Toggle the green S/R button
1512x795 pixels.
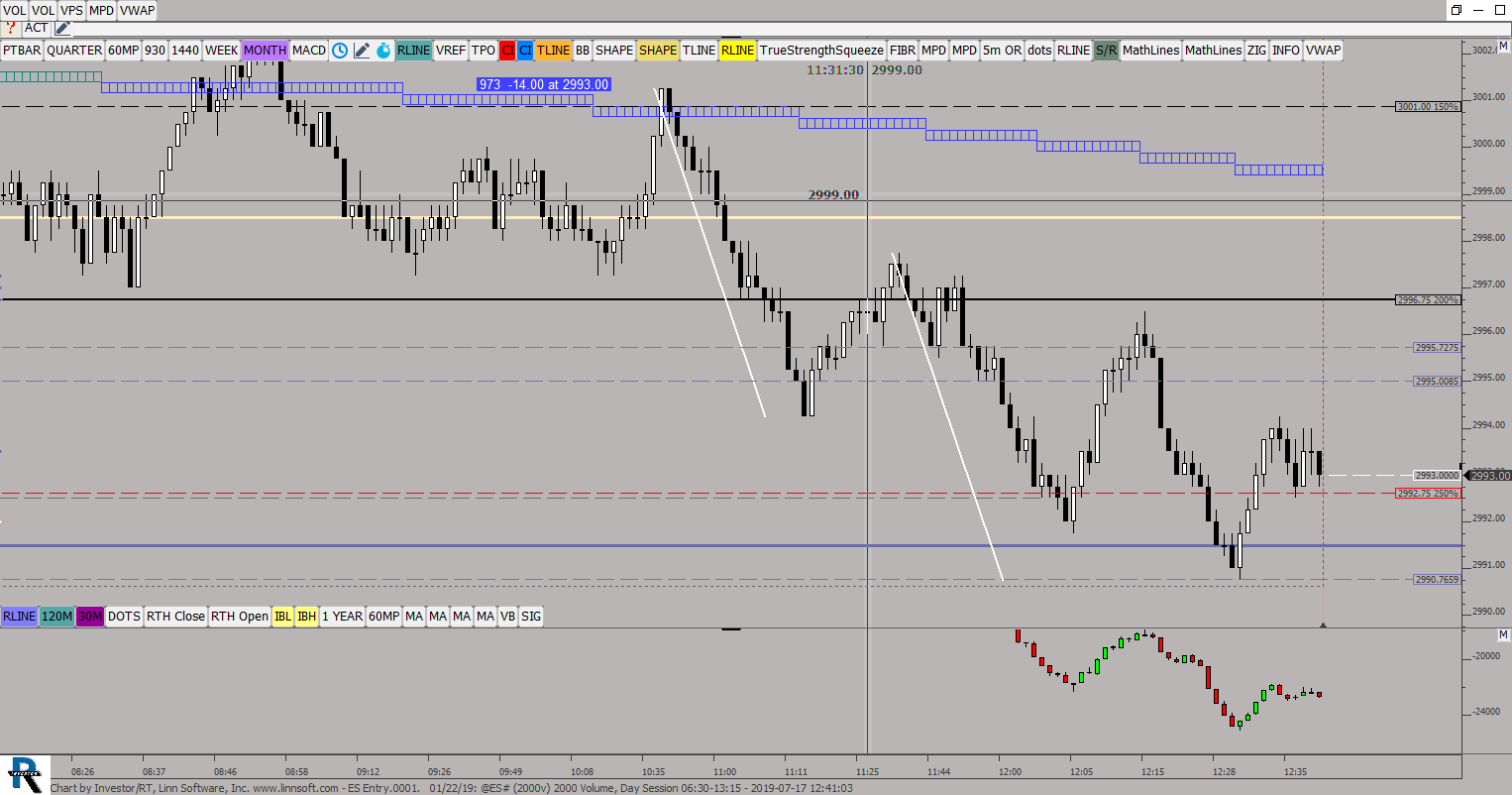tap(1106, 51)
